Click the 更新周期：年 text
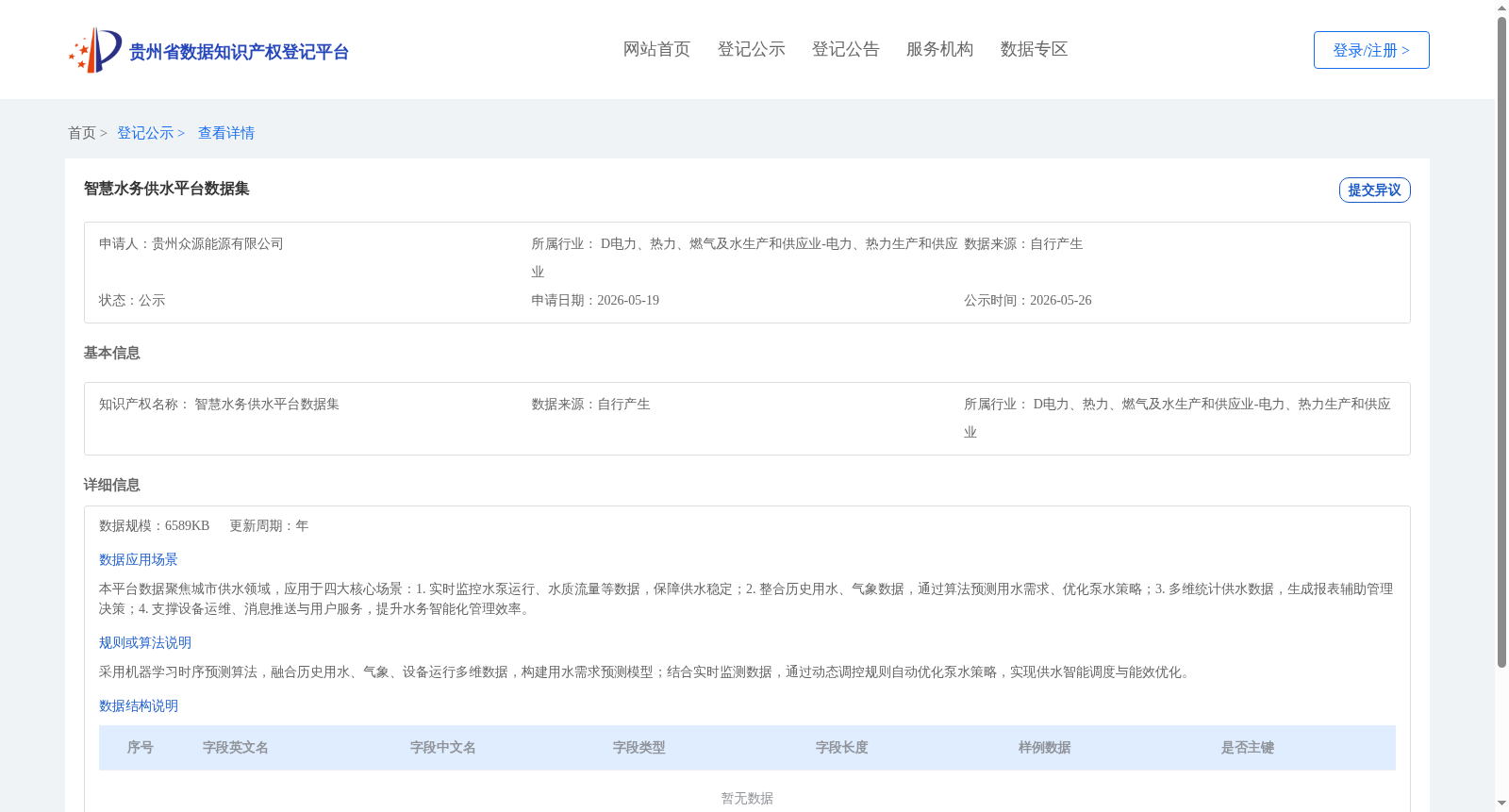Image resolution: width=1509 pixels, height=812 pixels. click(269, 525)
